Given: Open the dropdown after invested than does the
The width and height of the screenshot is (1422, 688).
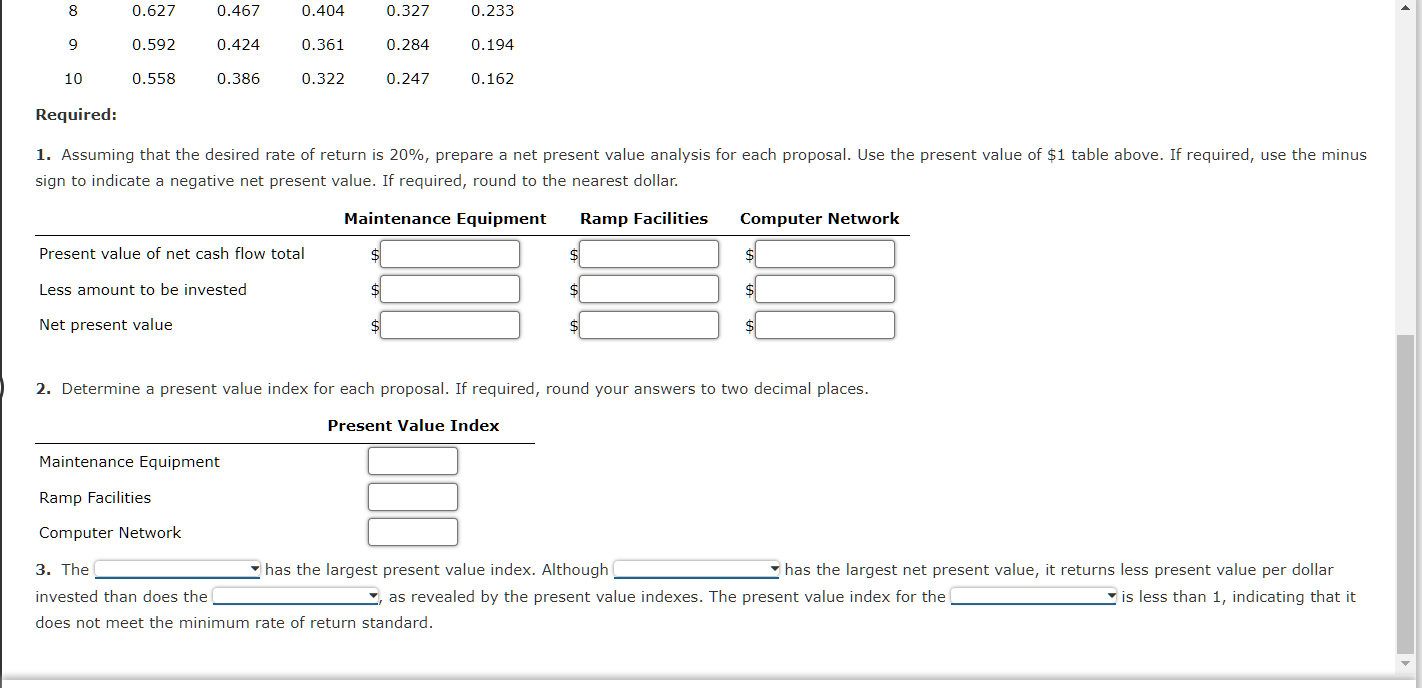Looking at the screenshot, I should tap(295, 595).
